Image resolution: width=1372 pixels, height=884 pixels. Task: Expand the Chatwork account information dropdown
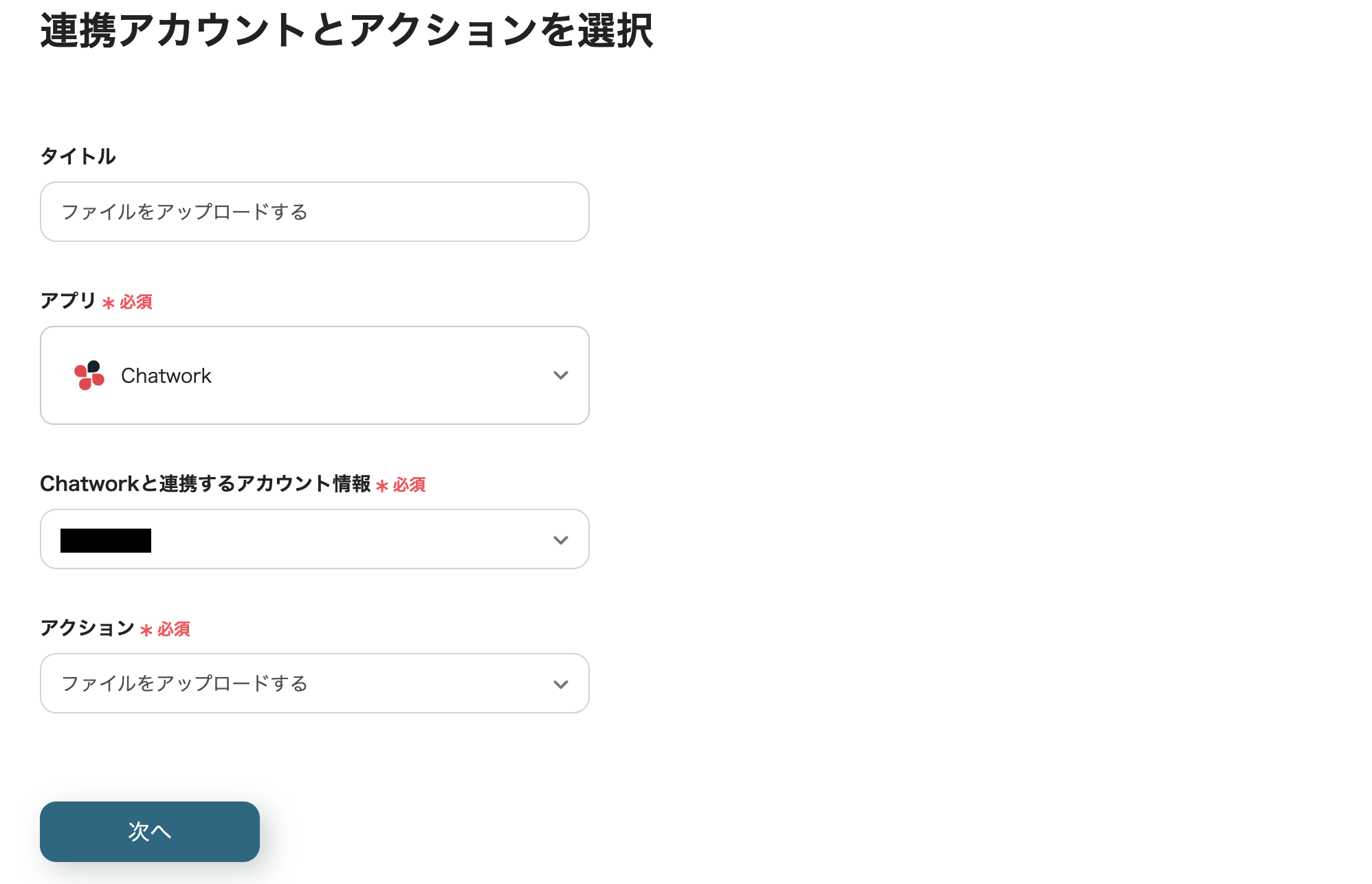[x=314, y=539]
